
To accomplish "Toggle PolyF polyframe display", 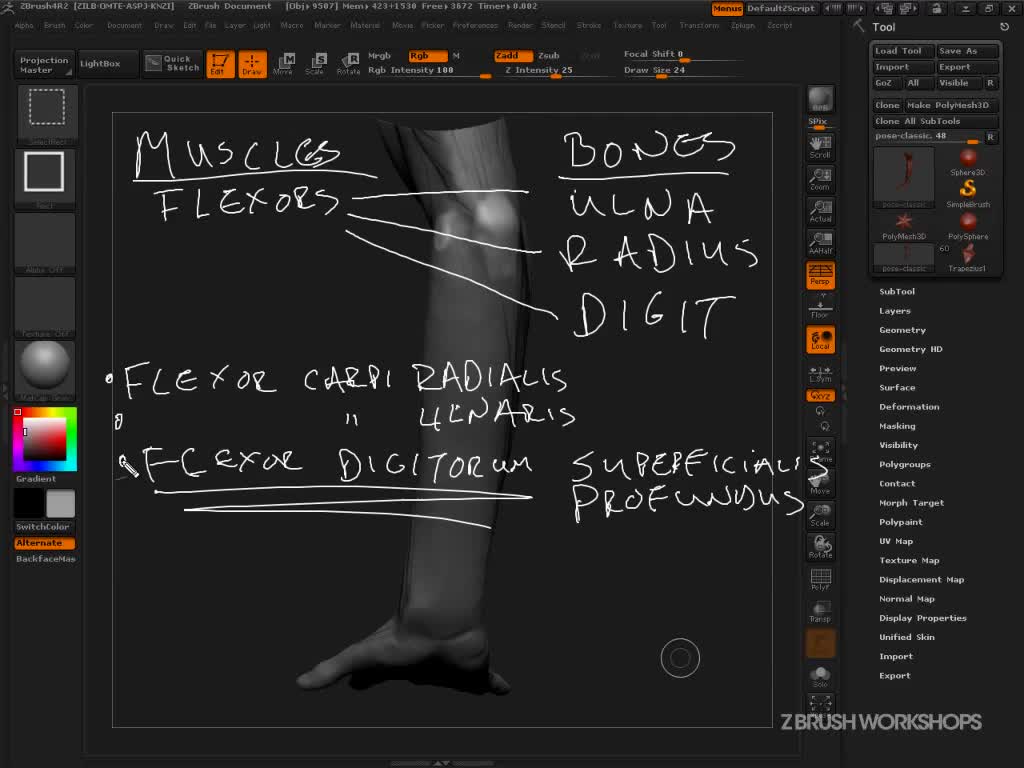I will 820,579.
